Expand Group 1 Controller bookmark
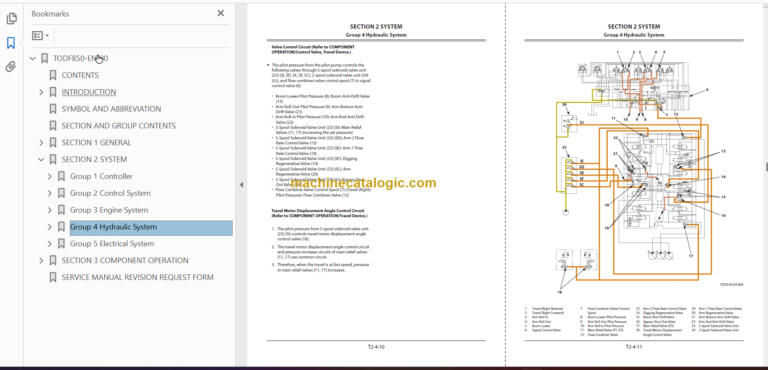The image size is (768, 370). [49, 176]
